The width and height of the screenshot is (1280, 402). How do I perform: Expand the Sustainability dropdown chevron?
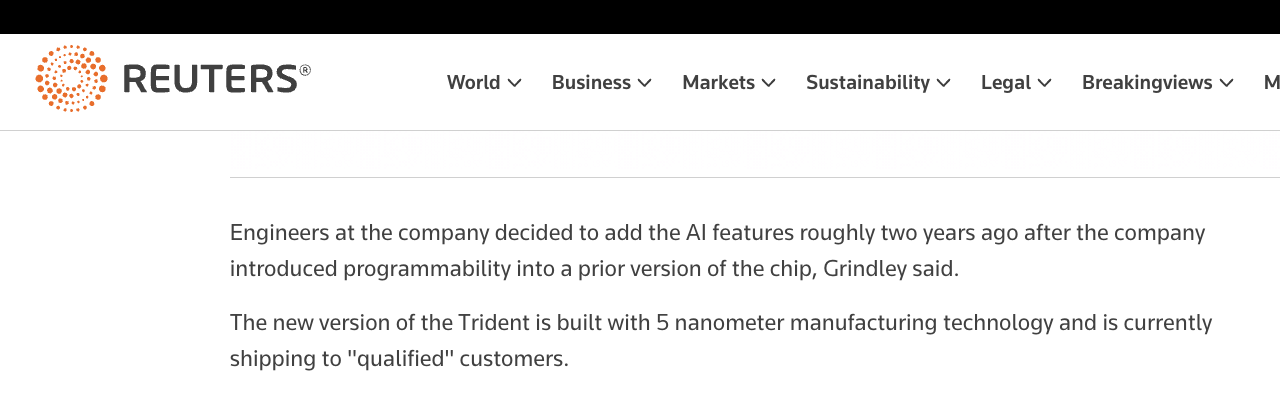pos(944,83)
